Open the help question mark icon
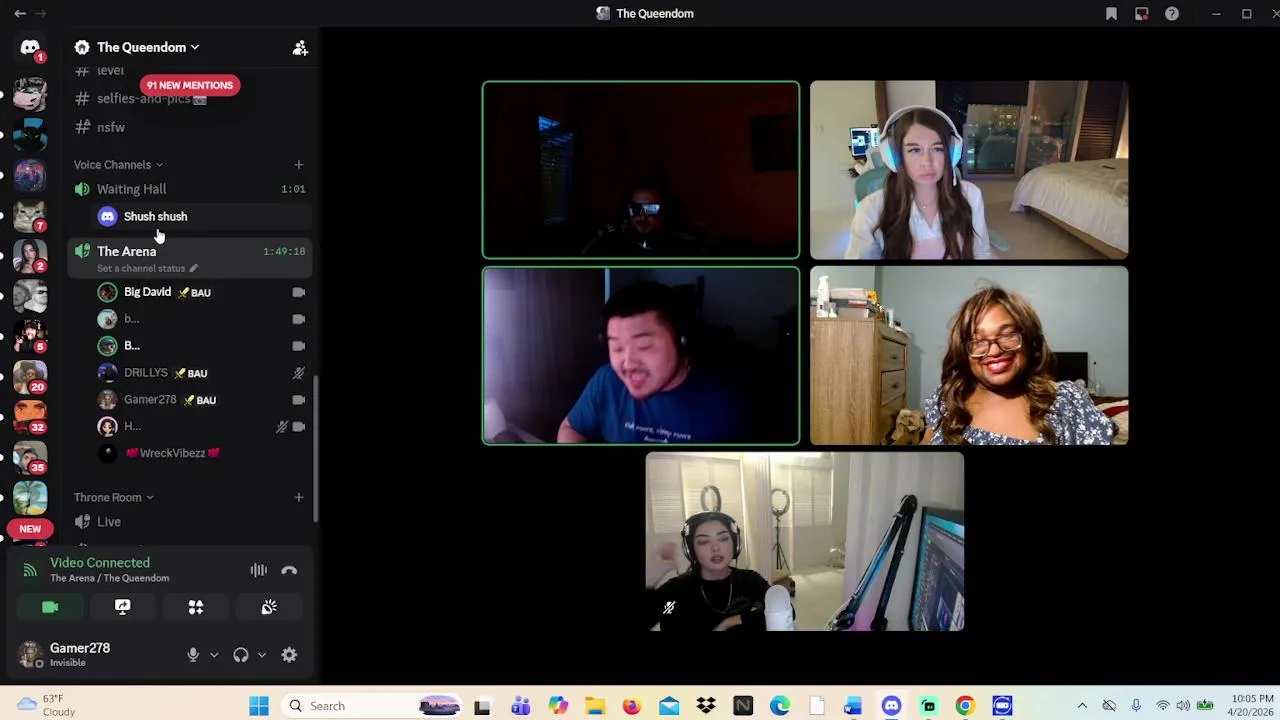Image resolution: width=1280 pixels, height=720 pixels. point(1172,13)
